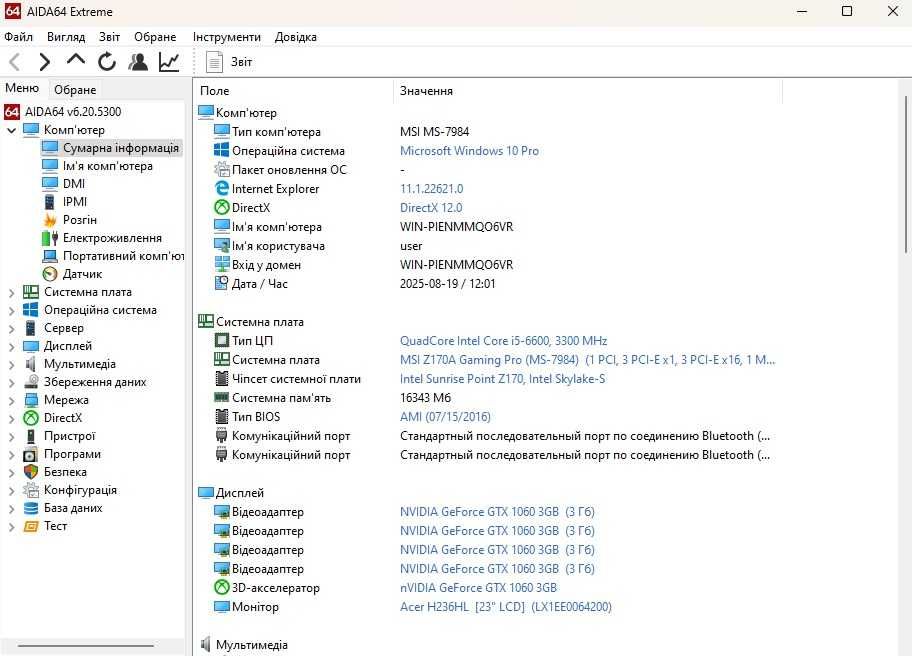Screen dimensions: 912x656
Task: Click the База даних database icon
Action: [30, 508]
